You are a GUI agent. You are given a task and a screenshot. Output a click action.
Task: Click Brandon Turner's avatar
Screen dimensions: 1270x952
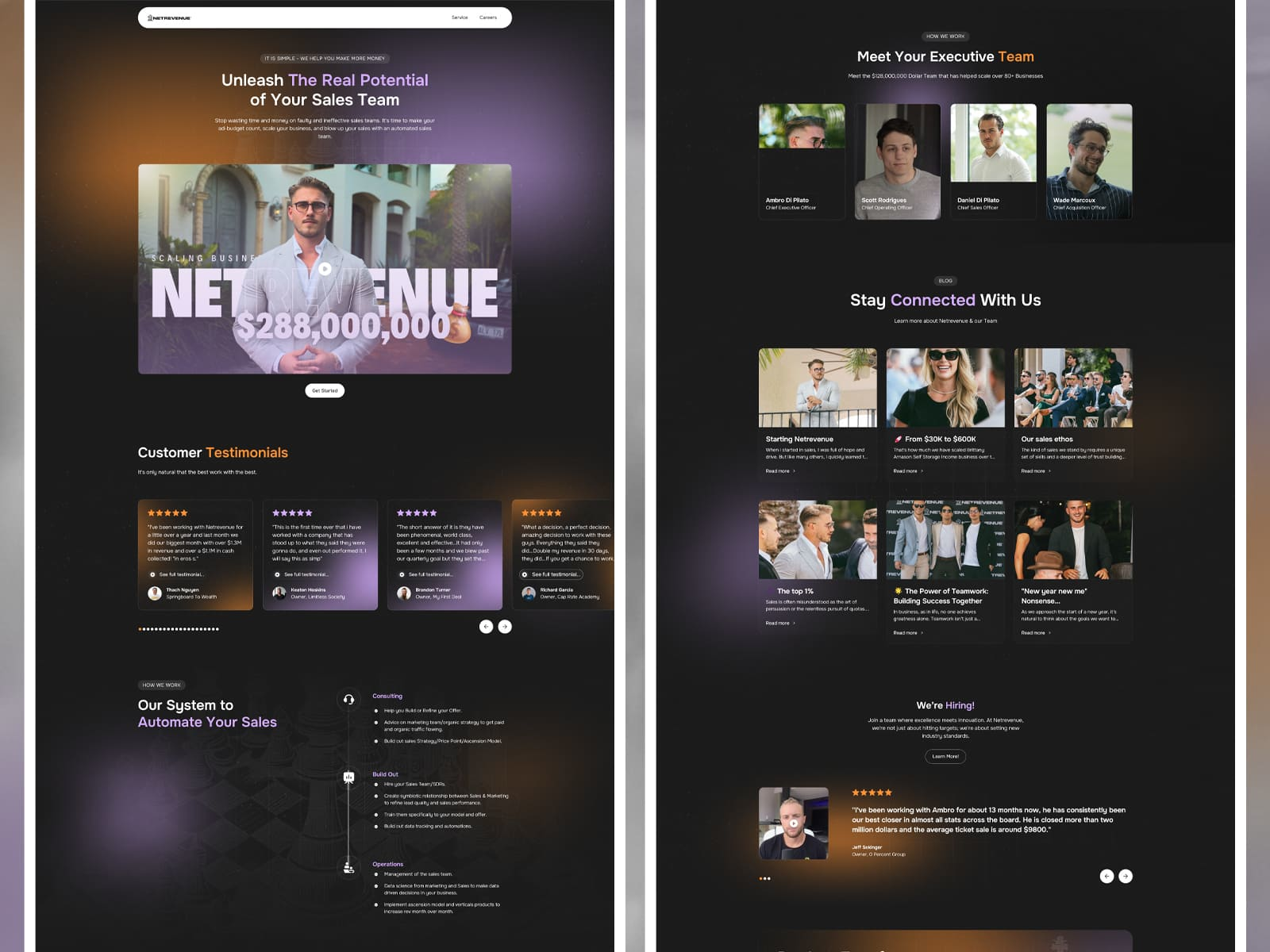pyautogui.click(x=404, y=593)
